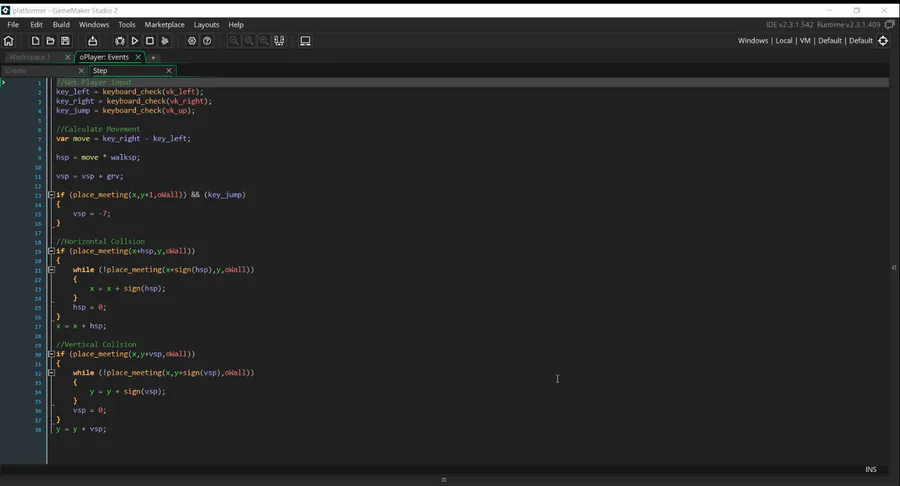Clean the build cache with the broom icon

pyautogui.click(x=165, y=41)
